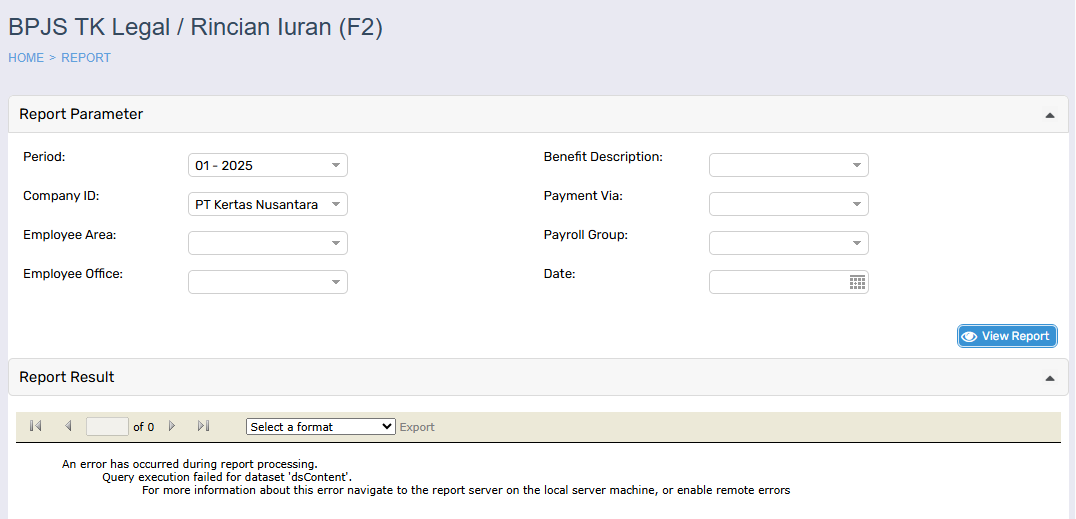Go to next report page

(x=172, y=426)
